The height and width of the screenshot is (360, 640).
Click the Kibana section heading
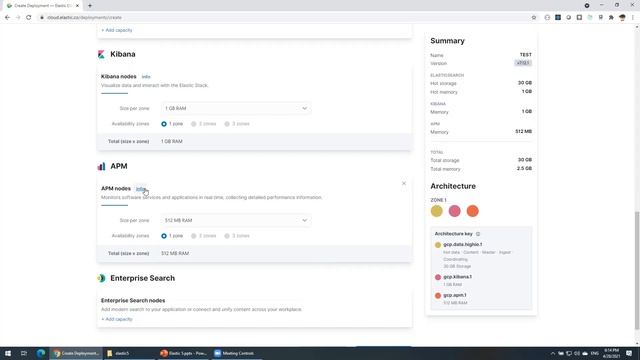(122, 54)
